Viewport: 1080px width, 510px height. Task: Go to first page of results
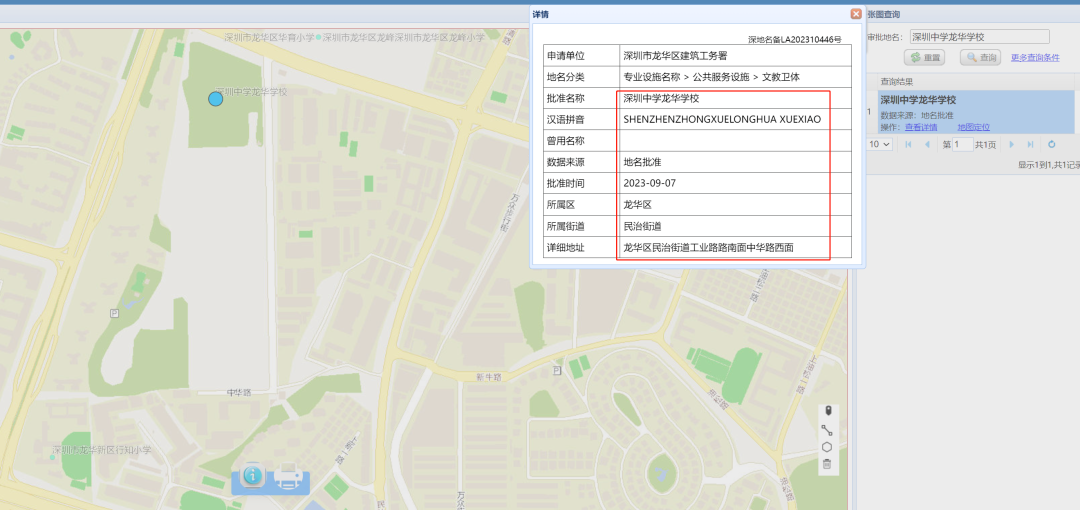point(908,145)
